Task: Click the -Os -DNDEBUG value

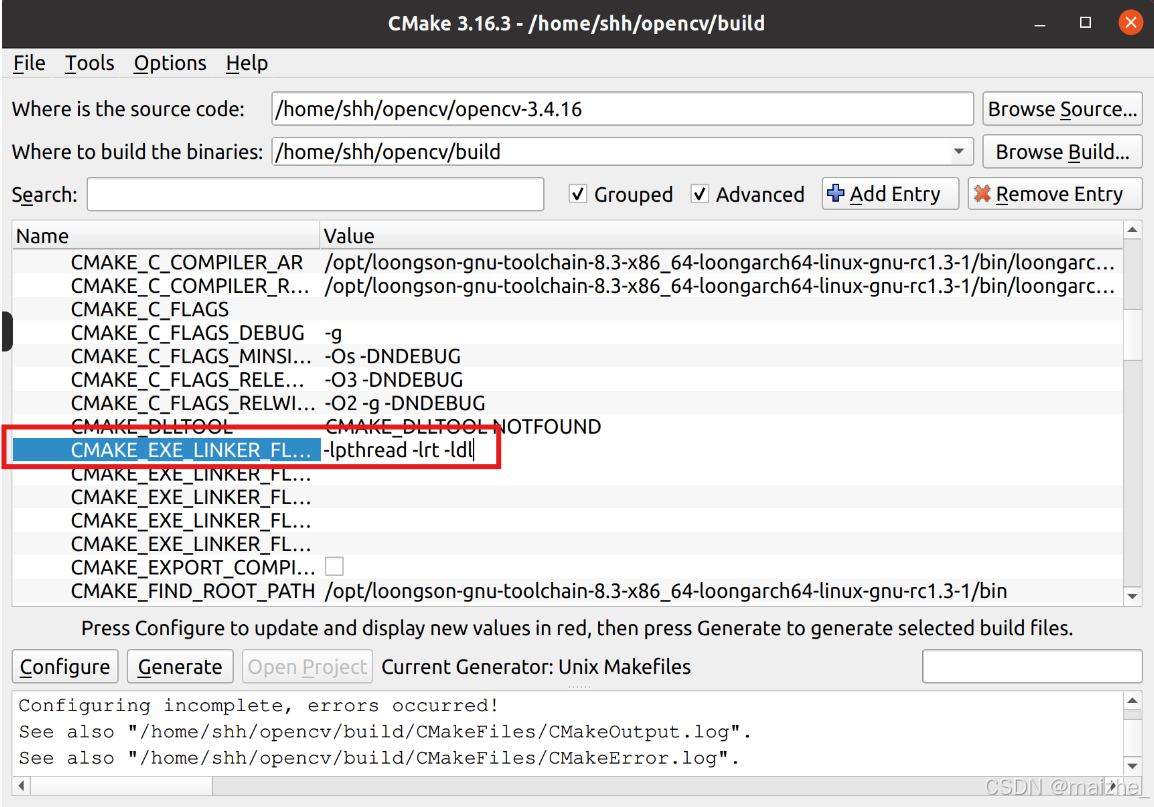Action: click(x=393, y=357)
